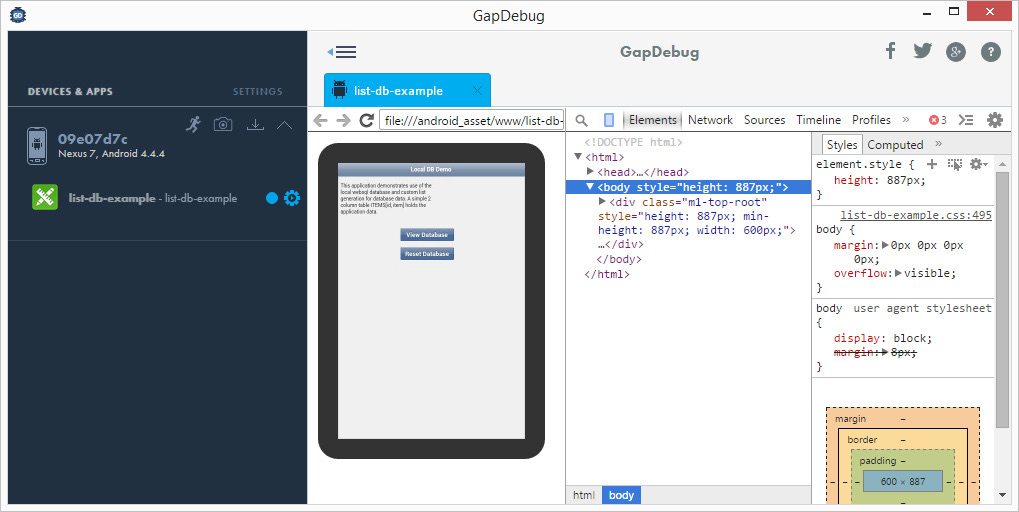This screenshot has width=1019, height=512.
Task: Click the View Database button in preview
Action: (x=427, y=235)
